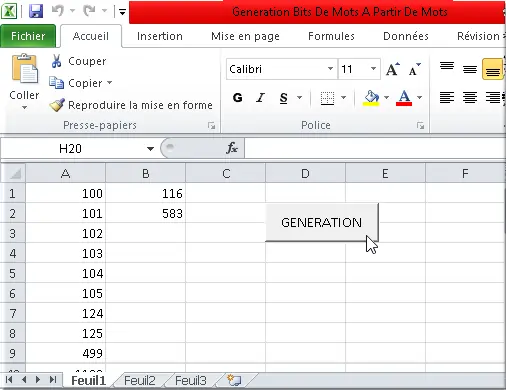Open the Formules tab

point(331,36)
